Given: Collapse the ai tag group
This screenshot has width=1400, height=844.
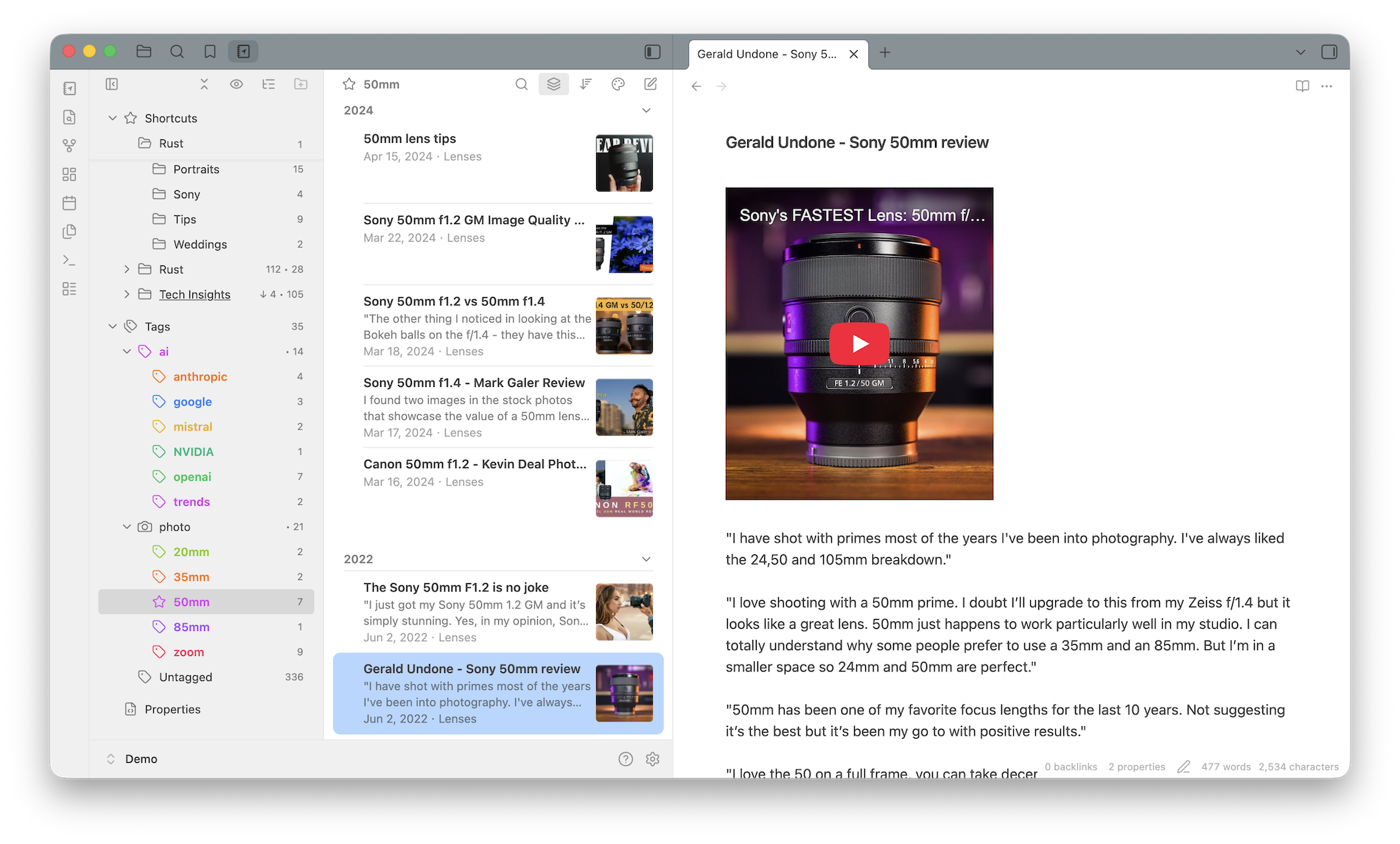Looking at the screenshot, I should click(x=127, y=352).
